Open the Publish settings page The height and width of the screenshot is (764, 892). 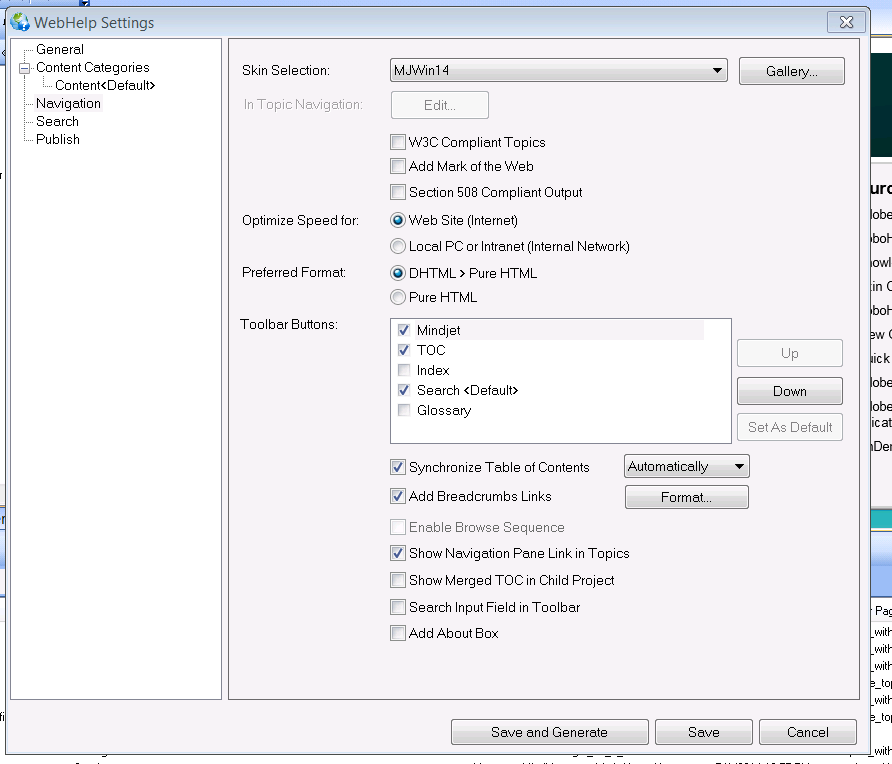58,139
